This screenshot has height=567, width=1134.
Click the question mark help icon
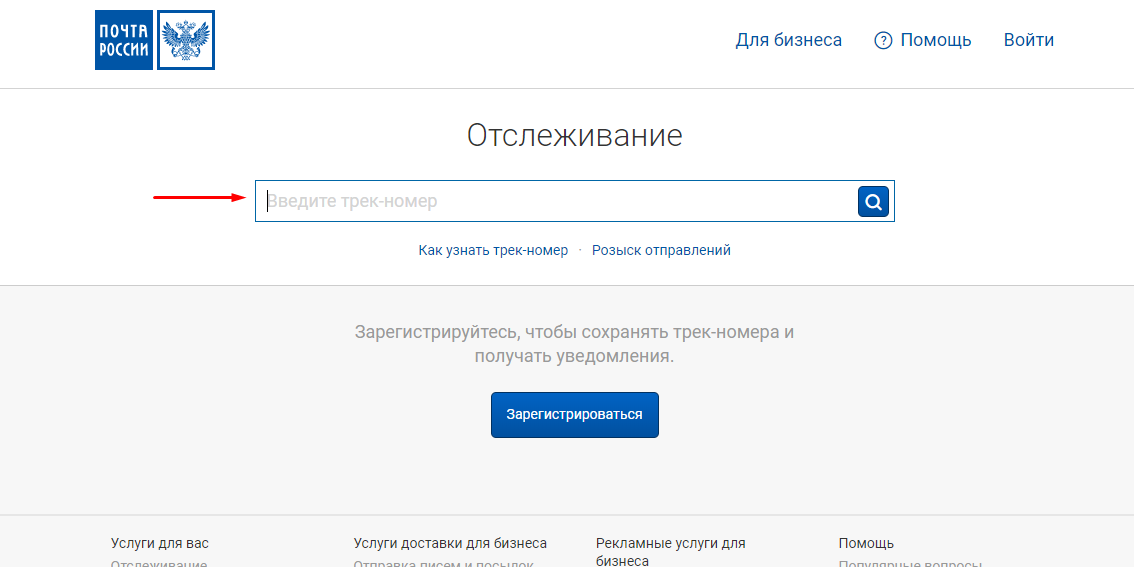(883, 41)
